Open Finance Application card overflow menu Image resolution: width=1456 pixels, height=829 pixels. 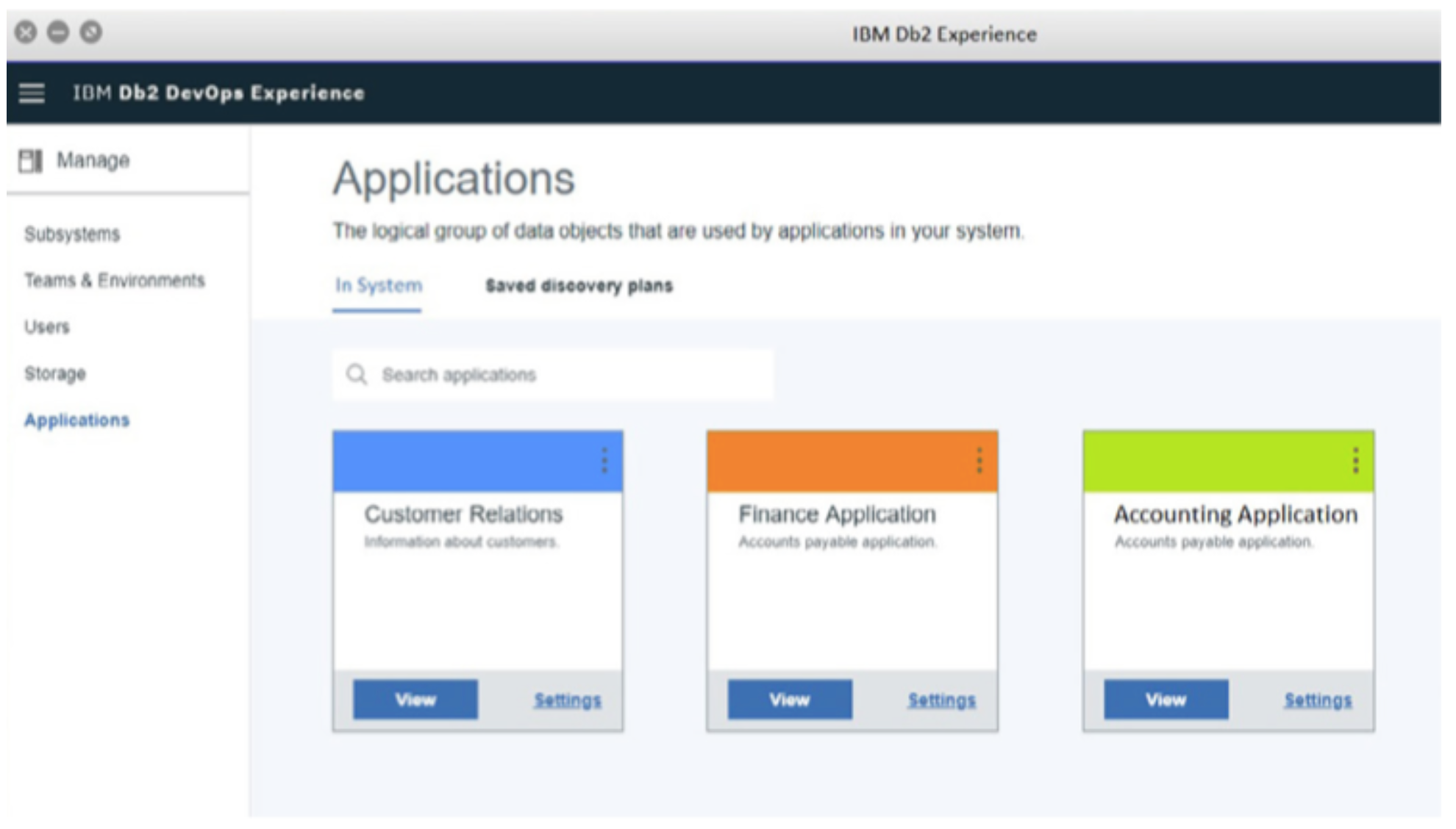pos(979,461)
